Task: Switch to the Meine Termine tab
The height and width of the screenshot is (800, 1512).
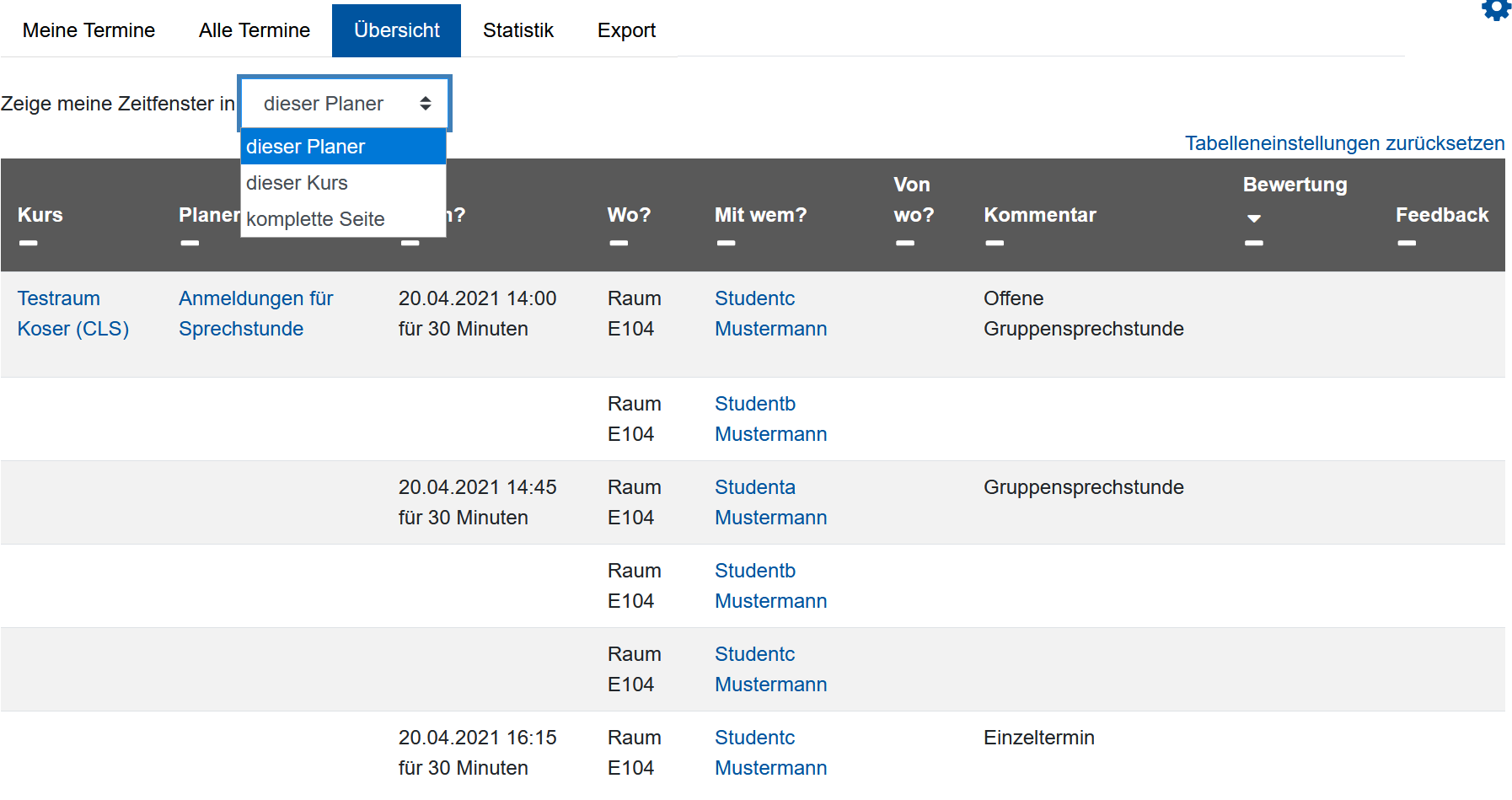Action: pos(88,30)
